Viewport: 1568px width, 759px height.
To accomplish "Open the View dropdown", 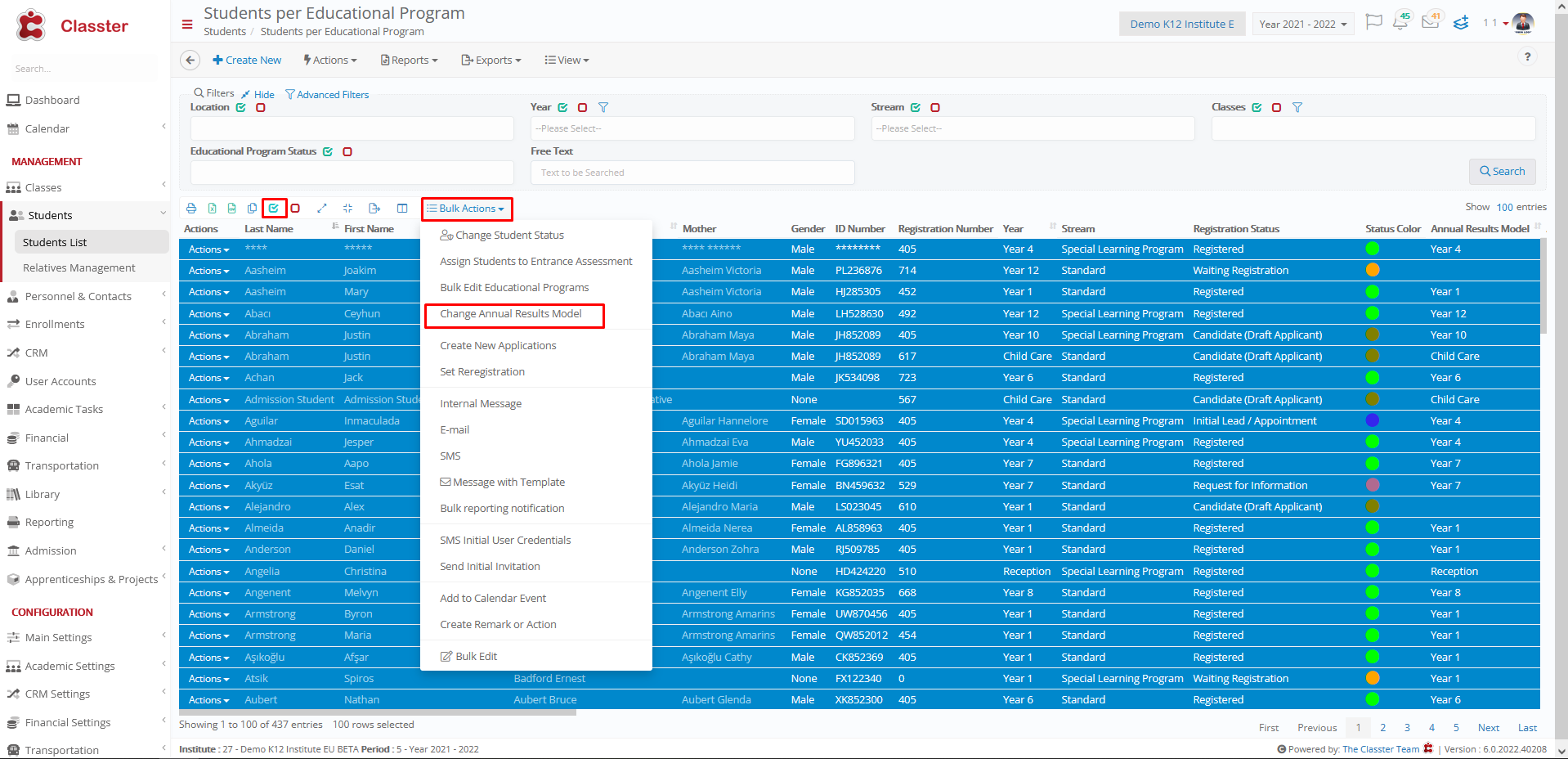I will [x=567, y=60].
